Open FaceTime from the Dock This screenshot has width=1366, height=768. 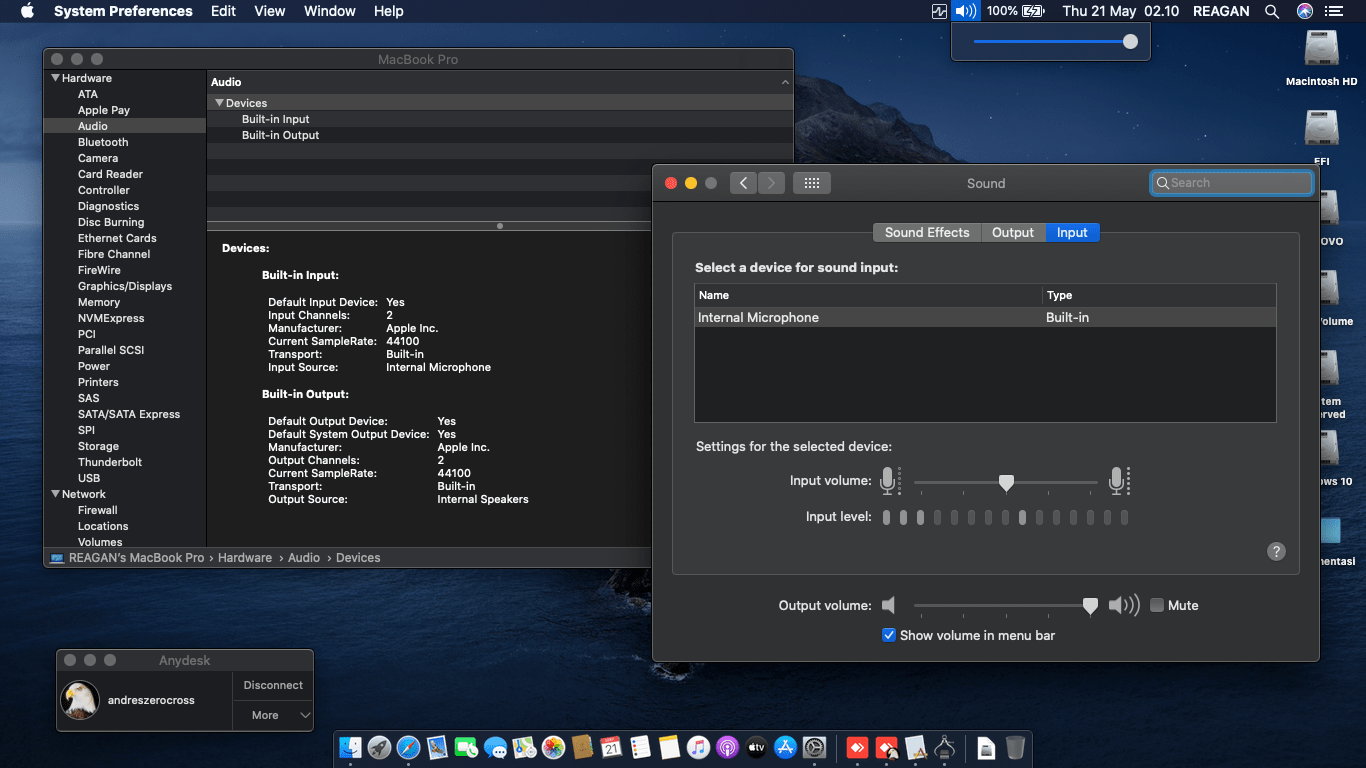[x=466, y=747]
